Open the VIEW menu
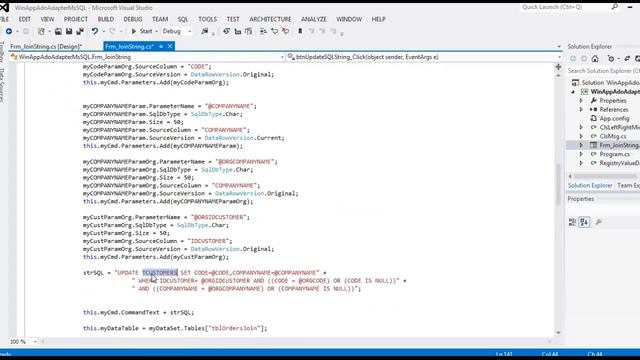This screenshot has height=360, width=640. tap(47, 19)
